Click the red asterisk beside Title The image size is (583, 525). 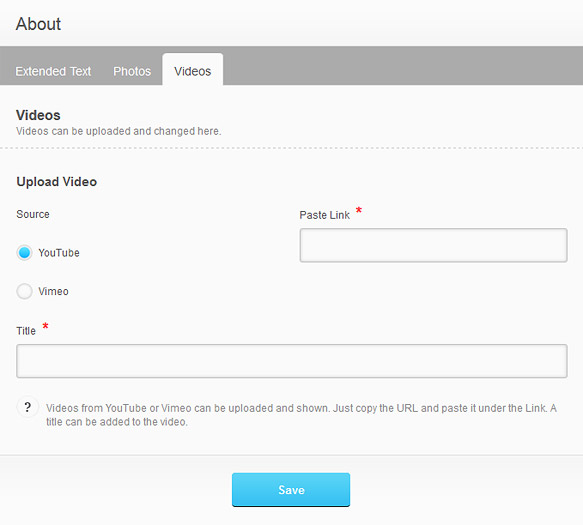point(45,326)
